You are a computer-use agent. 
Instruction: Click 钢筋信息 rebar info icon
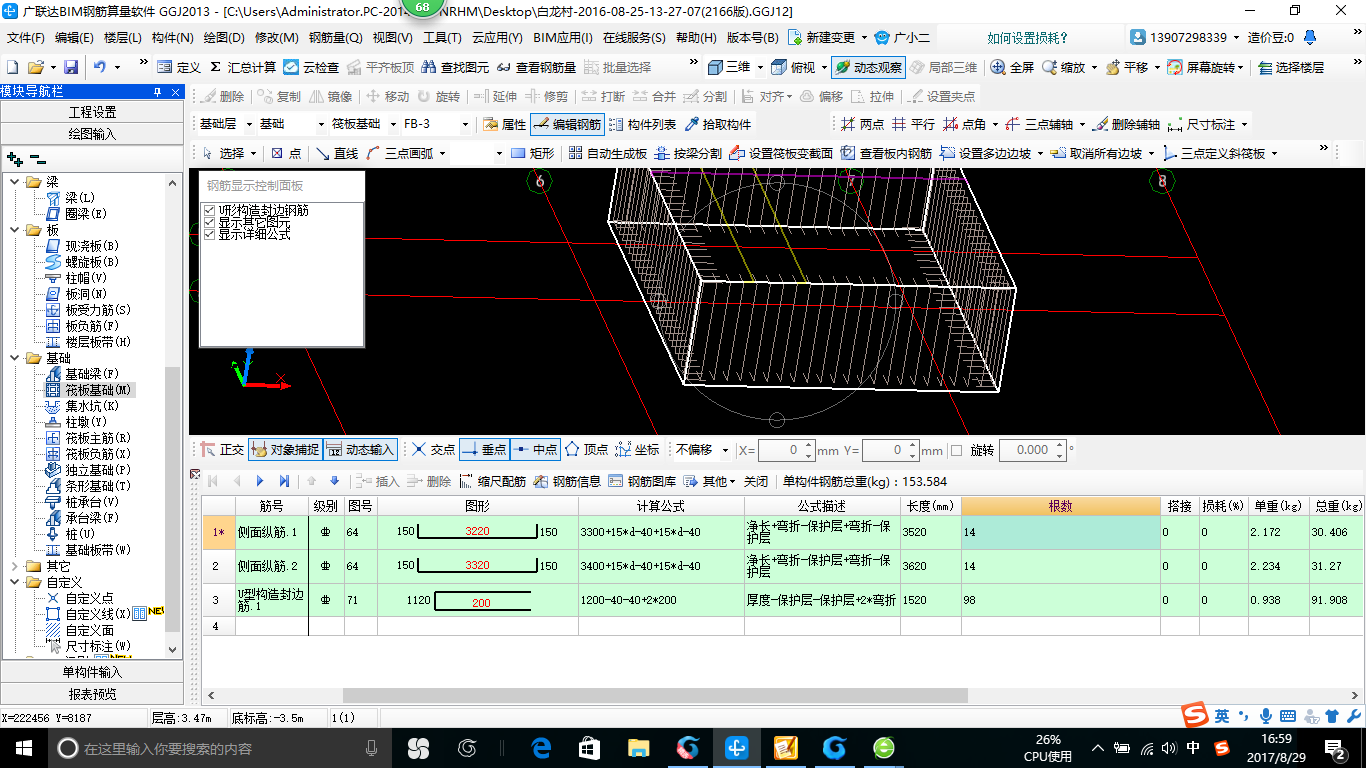pos(567,481)
